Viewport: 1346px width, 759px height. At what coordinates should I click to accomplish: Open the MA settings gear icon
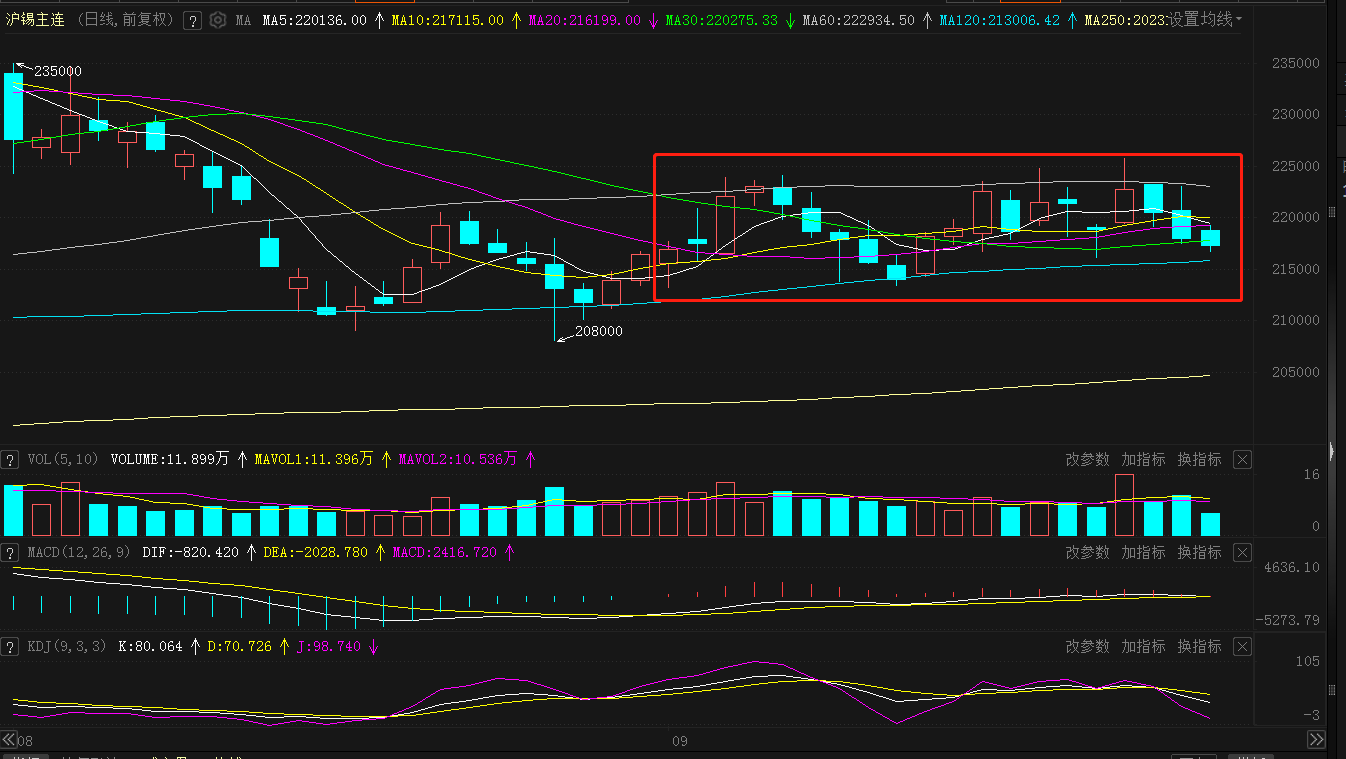click(x=218, y=20)
